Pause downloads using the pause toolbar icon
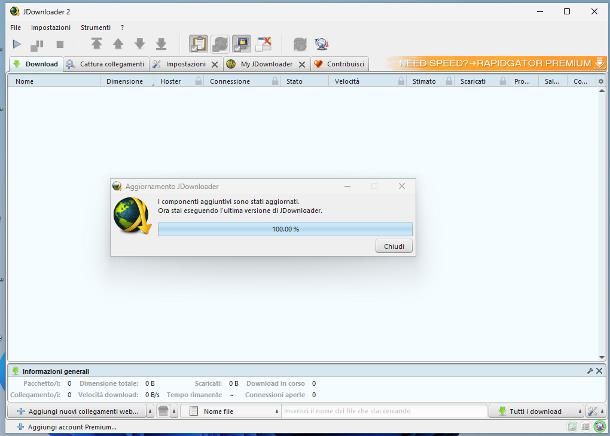 point(37,45)
